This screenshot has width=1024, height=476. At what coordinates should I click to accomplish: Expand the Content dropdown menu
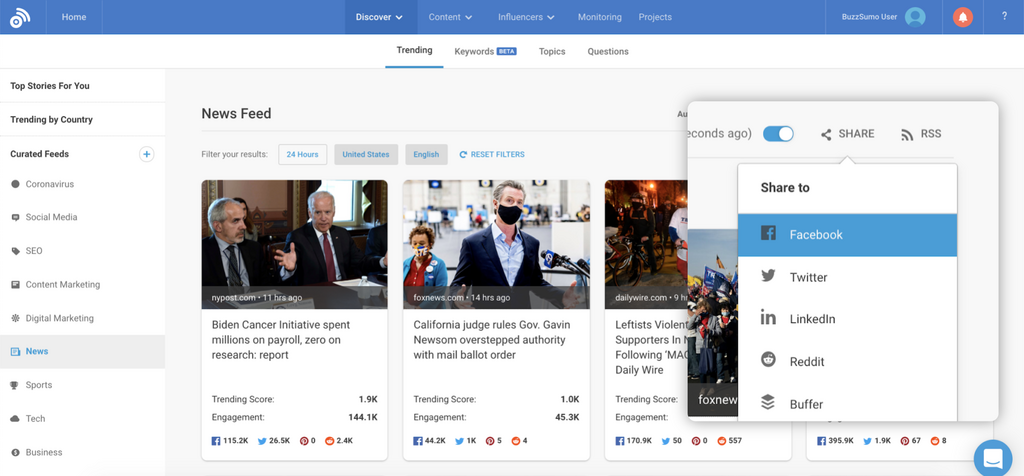pyautogui.click(x=450, y=17)
